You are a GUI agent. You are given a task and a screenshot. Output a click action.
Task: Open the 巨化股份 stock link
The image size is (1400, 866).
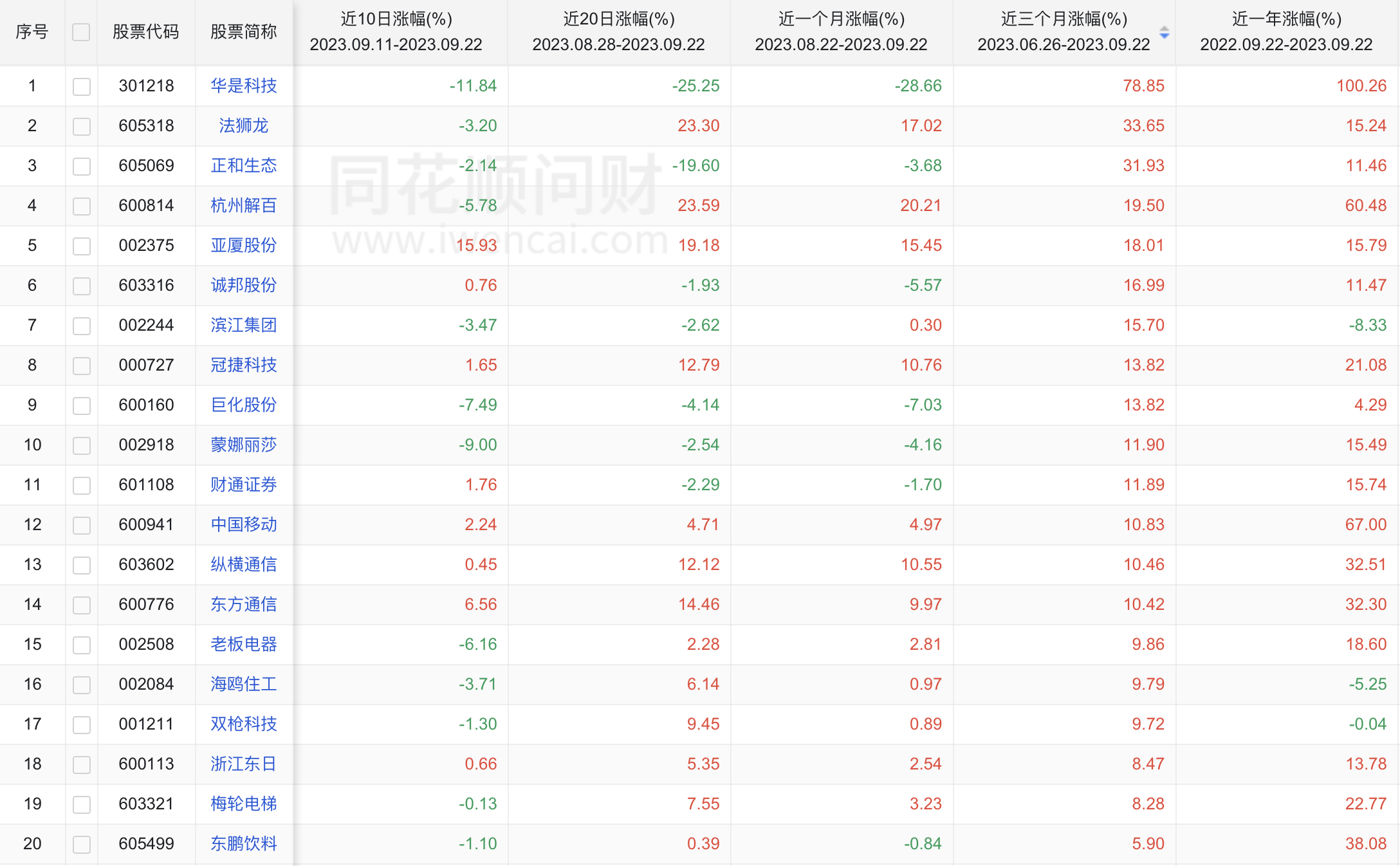pos(244,405)
